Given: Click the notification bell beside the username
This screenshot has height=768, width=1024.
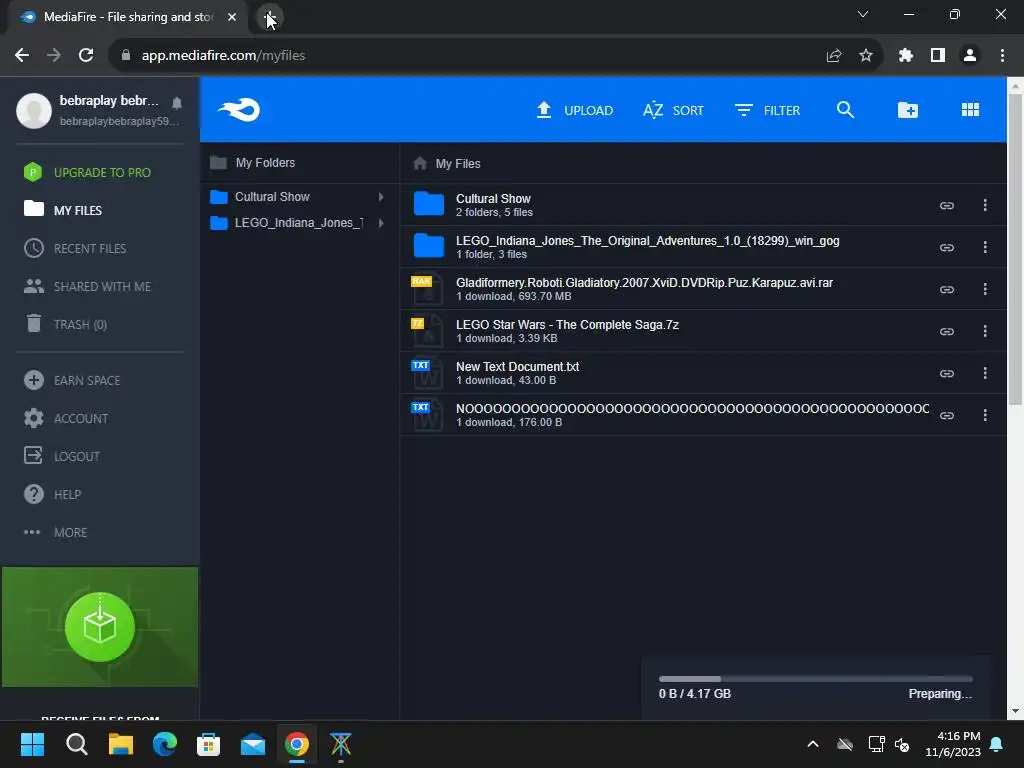Looking at the screenshot, I should pos(177,103).
